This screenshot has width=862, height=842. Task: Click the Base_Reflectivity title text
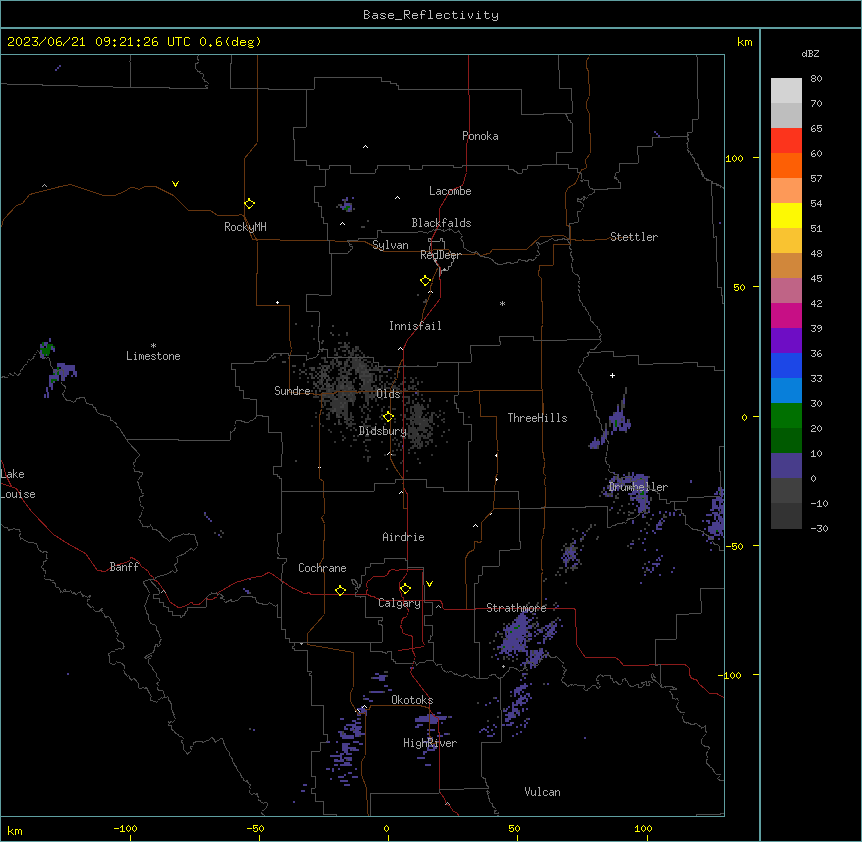(431, 15)
